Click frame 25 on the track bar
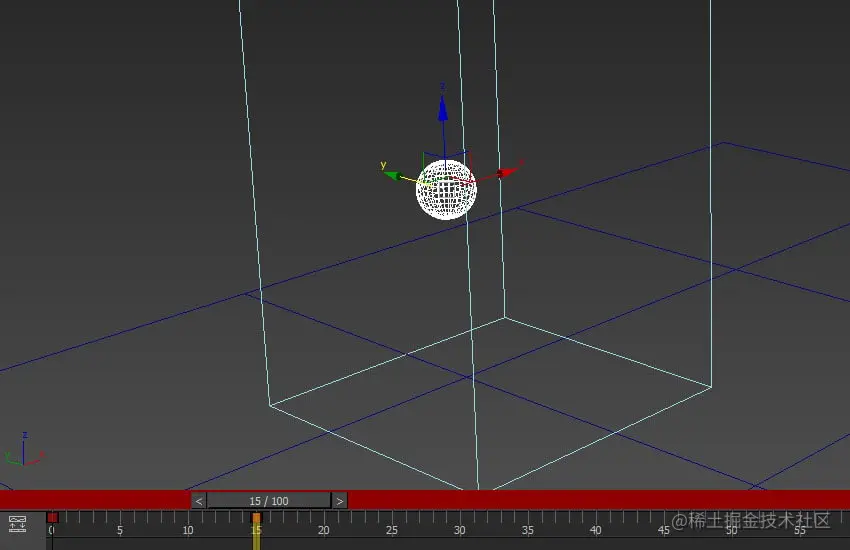 (x=391, y=530)
